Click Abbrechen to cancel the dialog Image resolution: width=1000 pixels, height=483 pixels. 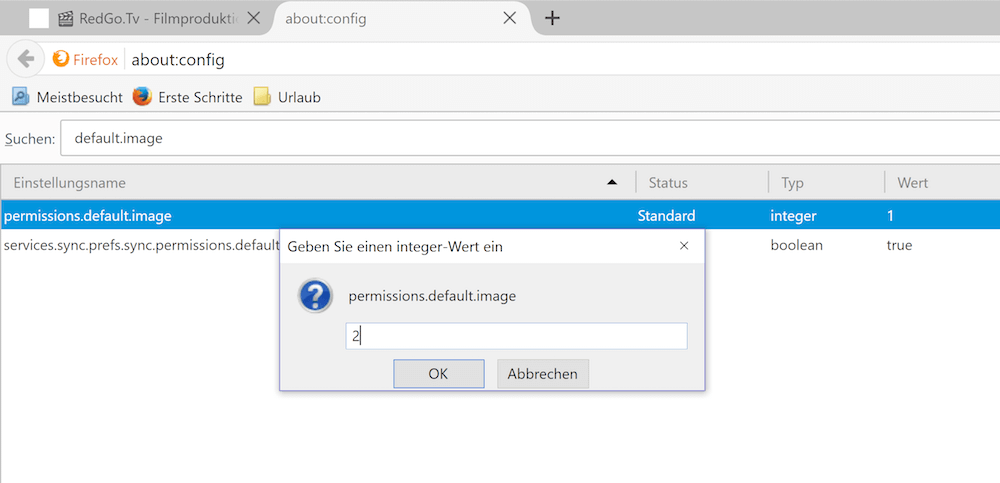coord(543,374)
